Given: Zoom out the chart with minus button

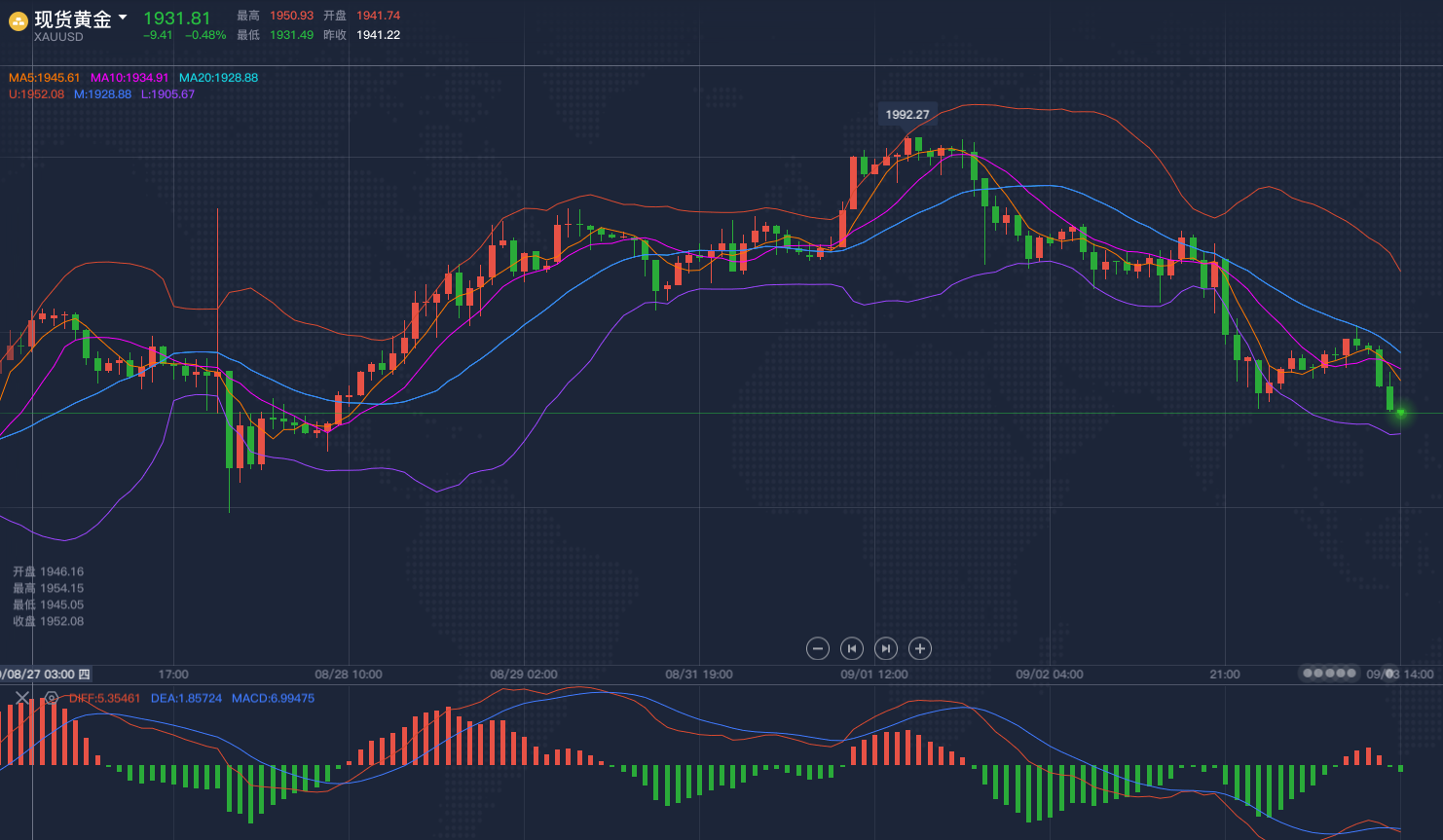Looking at the screenshot, I should [x=818, y=648].
